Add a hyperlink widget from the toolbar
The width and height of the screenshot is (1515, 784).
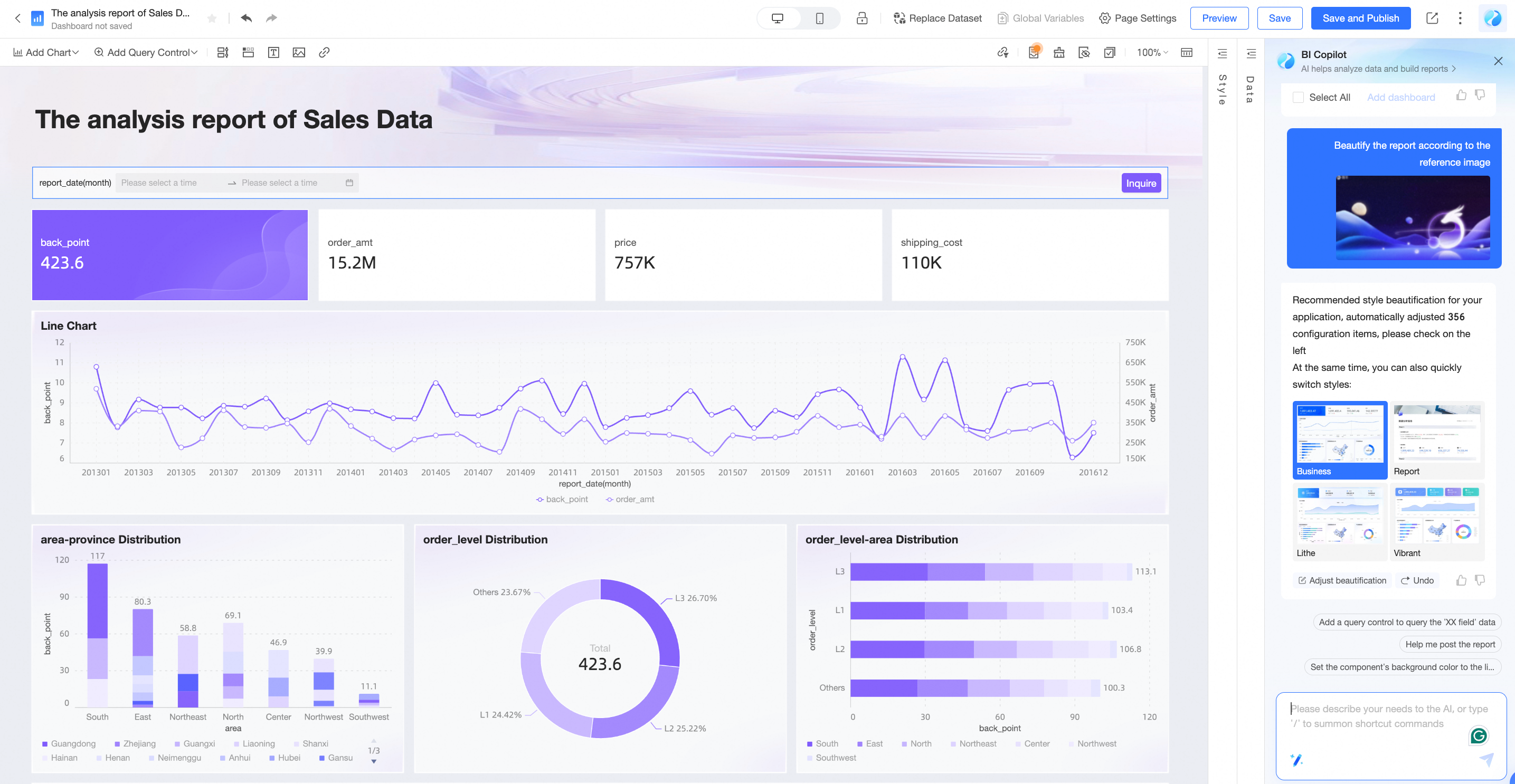click(x=324, y=52)
